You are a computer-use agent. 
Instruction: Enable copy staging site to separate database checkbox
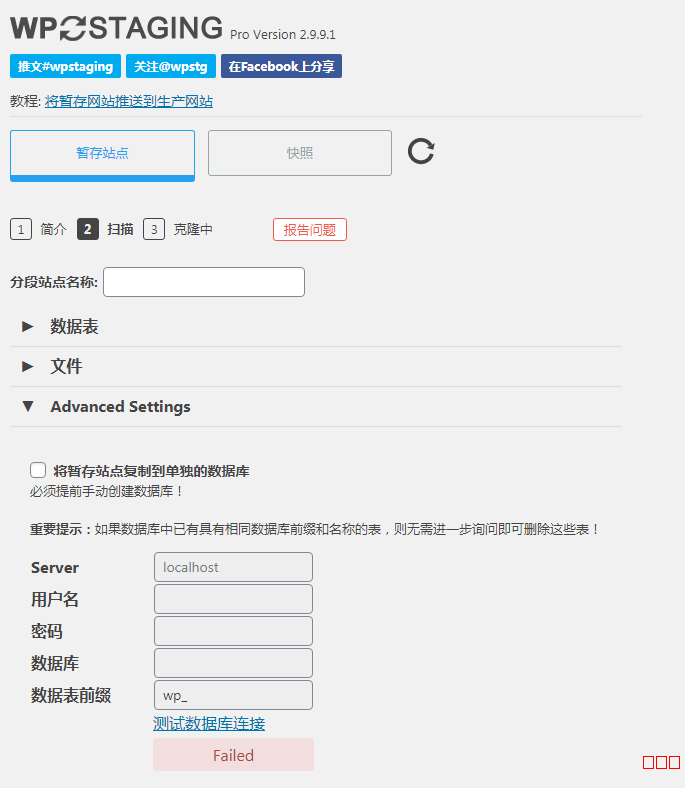tap(38, 470)
